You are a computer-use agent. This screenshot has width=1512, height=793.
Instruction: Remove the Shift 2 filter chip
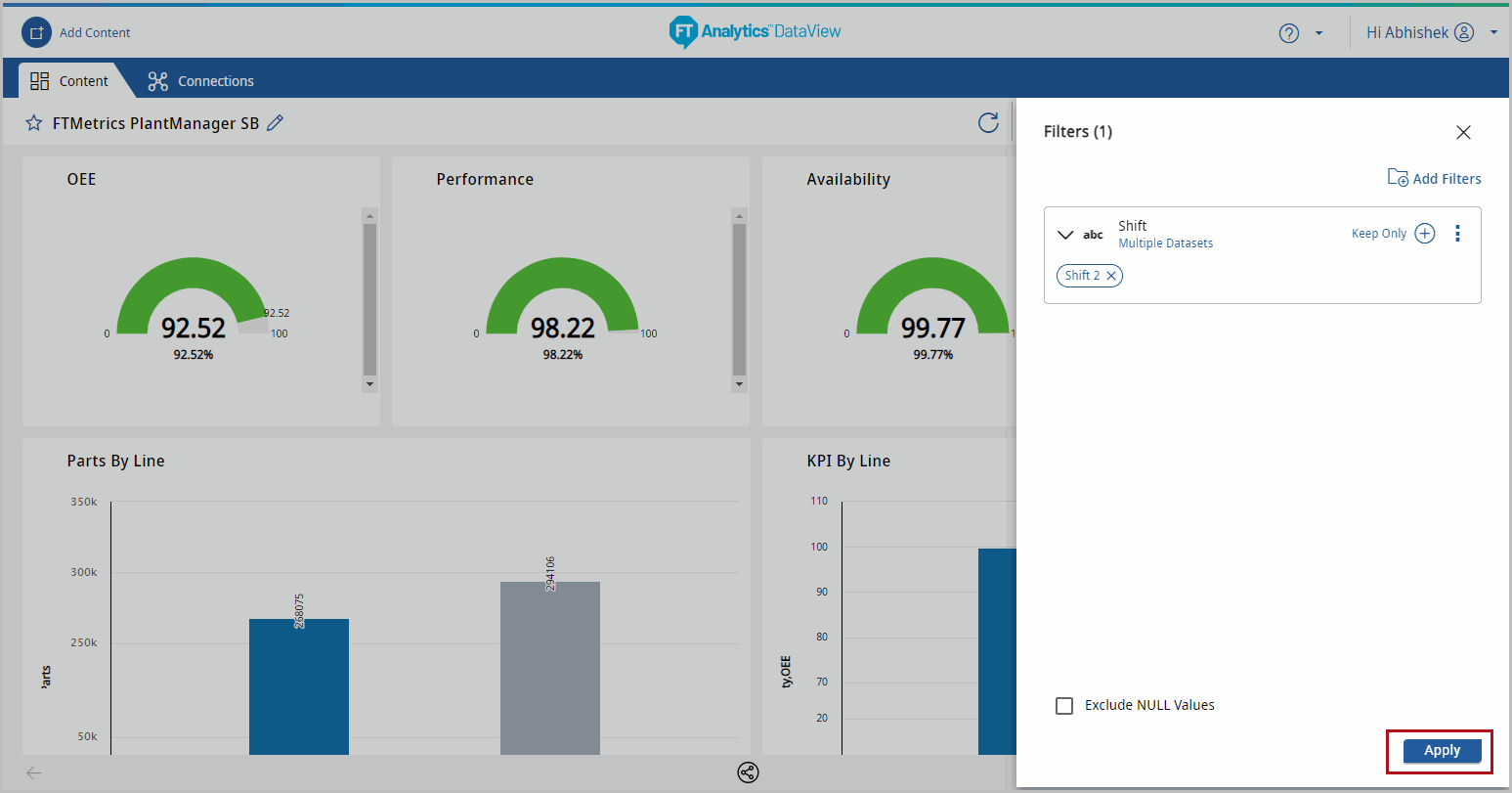[x=1111, y=276]
